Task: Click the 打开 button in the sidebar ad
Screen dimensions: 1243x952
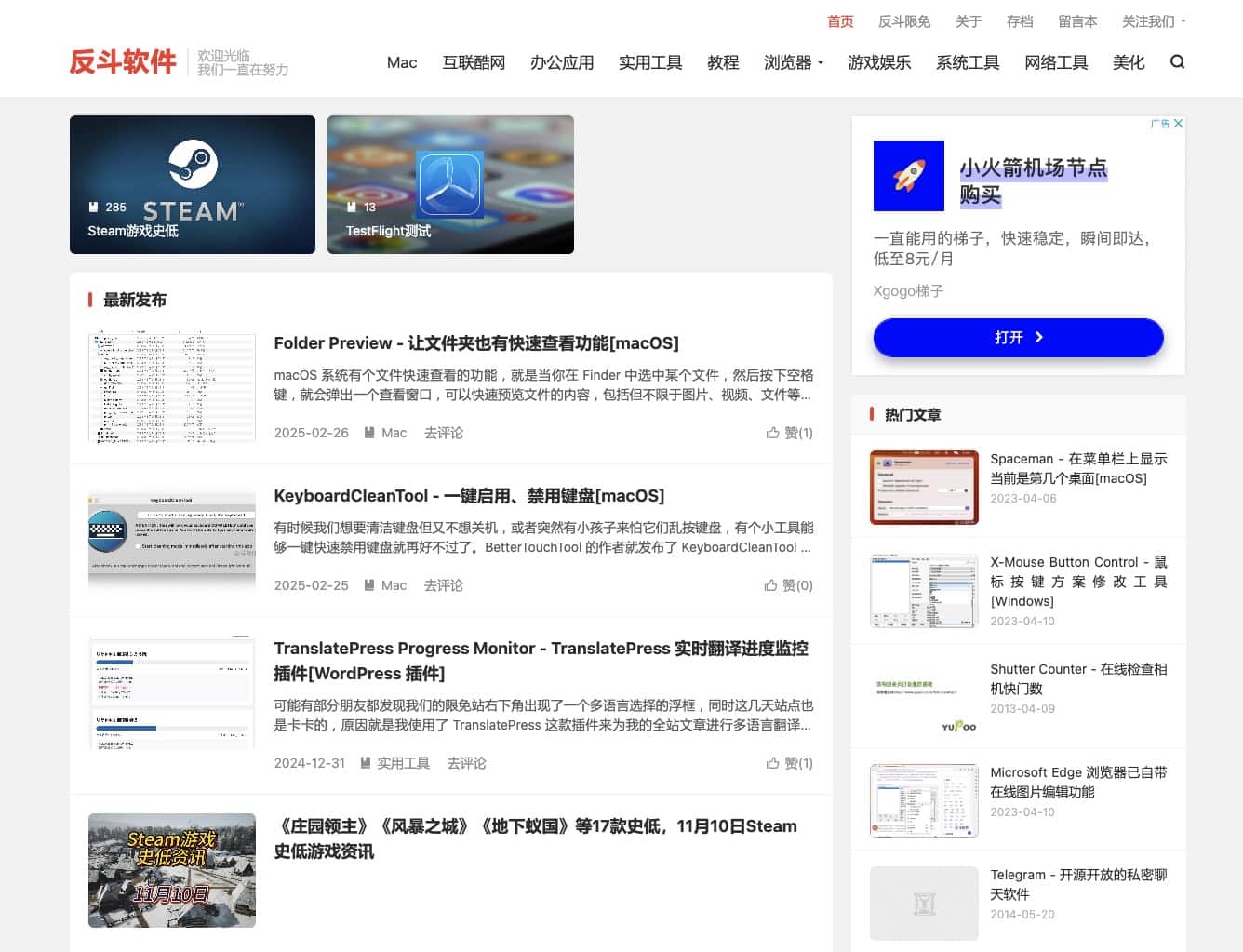Action: pyautogui.click(x=1018, y=337)
